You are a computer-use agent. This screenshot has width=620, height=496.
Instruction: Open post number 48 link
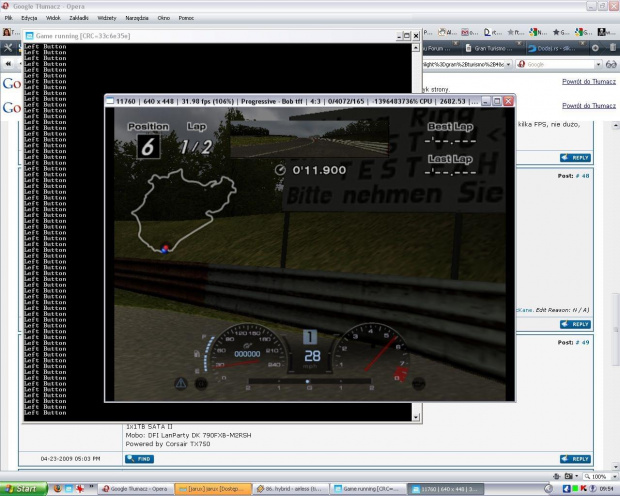pyautogui.click(x=582, y=176)
